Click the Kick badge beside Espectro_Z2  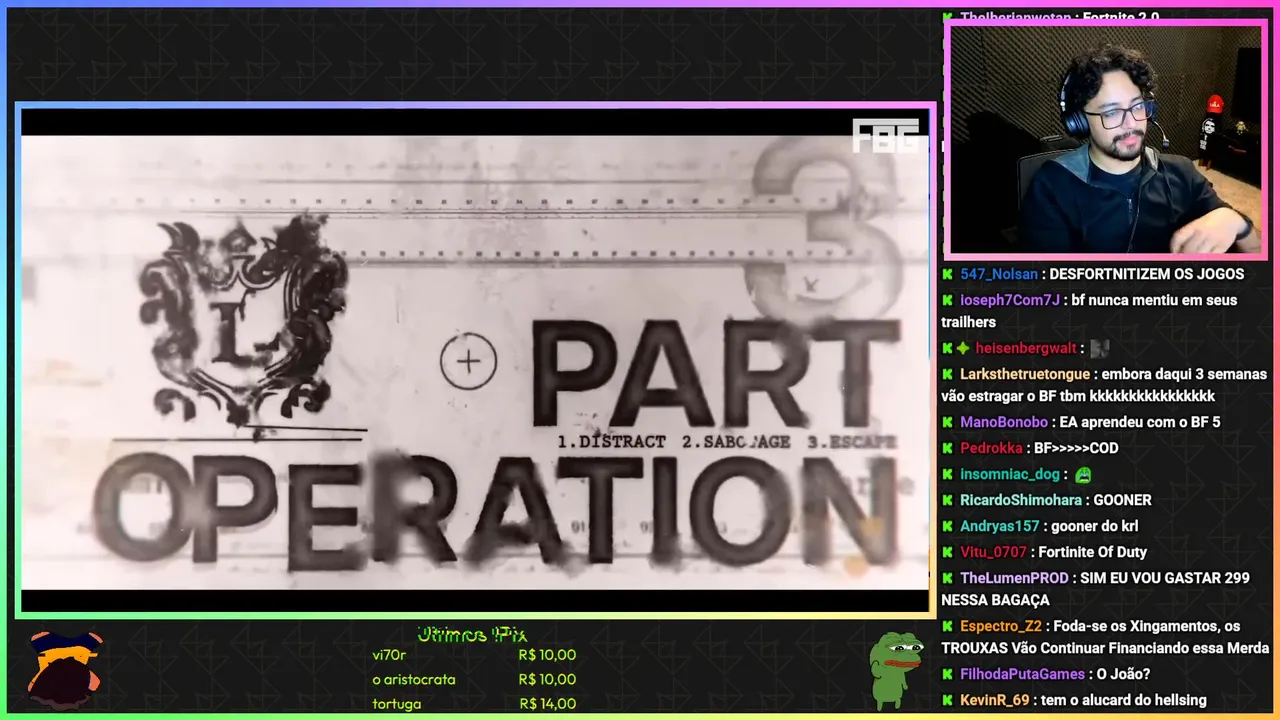[x=947, y=626]
